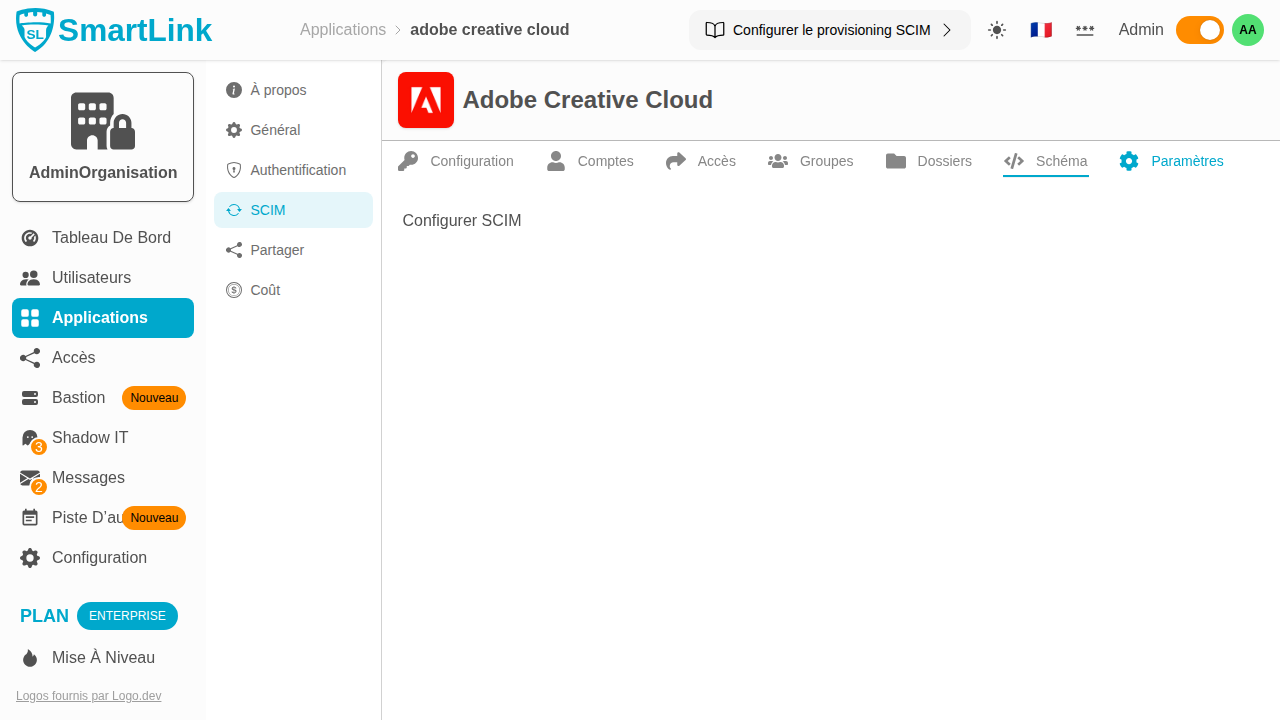Open the Partager settings section
Screen dimensions: 1280x720
[276, 250]
